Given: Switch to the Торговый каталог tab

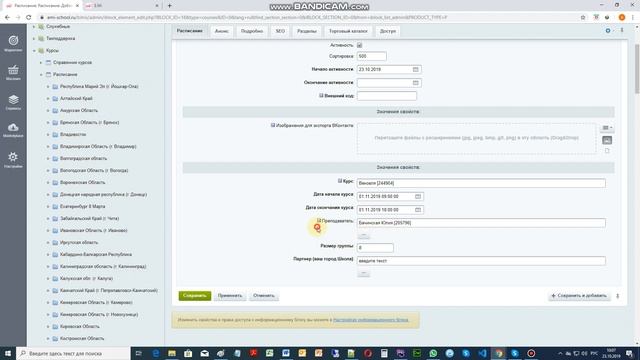Looking at the screenshot, I should (348, 31).
